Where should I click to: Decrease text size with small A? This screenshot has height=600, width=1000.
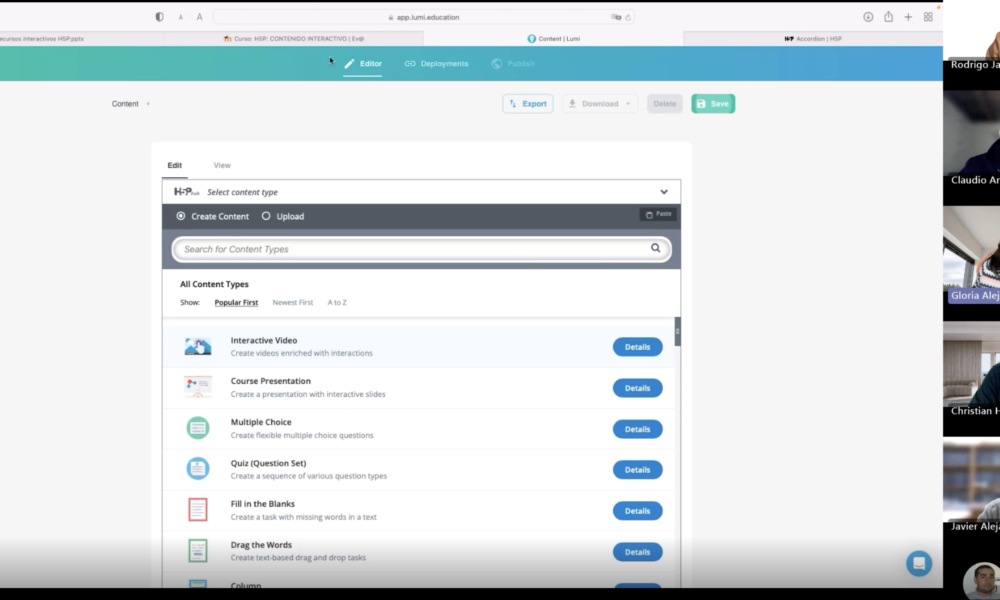coord(180,17)
